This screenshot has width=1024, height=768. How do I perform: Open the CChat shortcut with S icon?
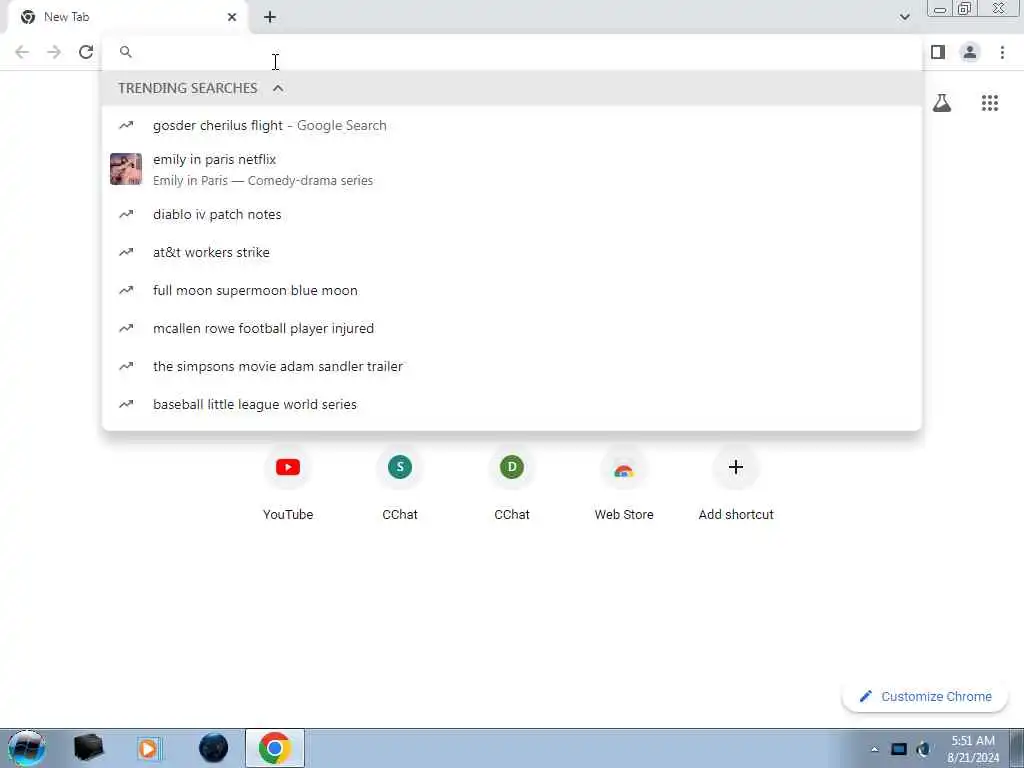(x=400, y=482)
